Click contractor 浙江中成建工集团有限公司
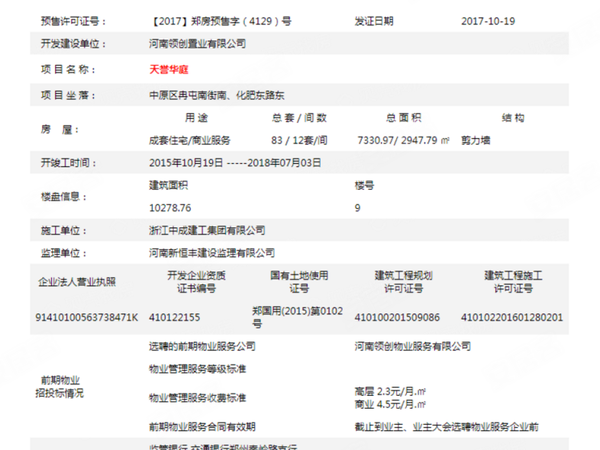Screen dimensions: 600x450 tap(206, 230)
